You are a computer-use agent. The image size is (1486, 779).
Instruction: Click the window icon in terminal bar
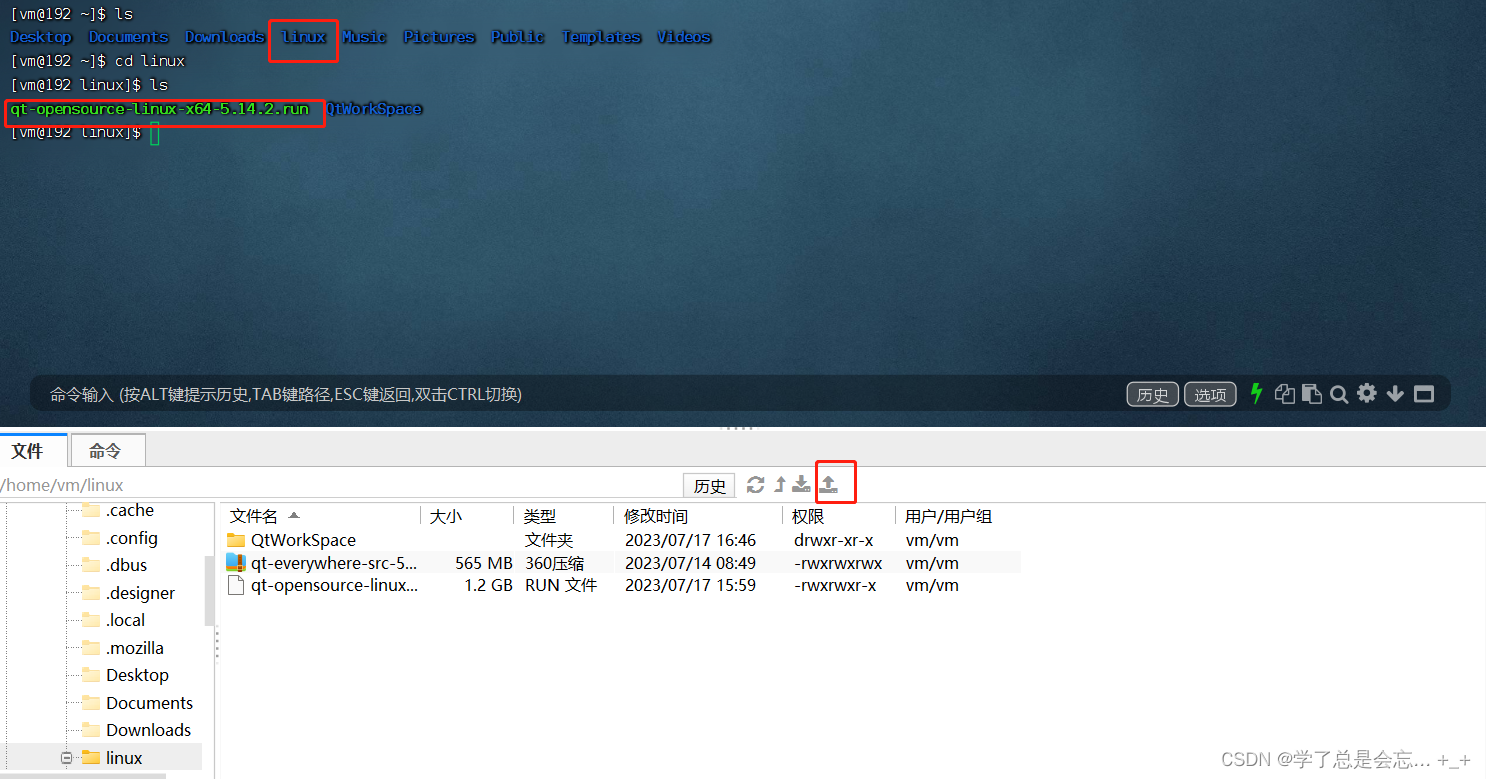click(x=1424, y=394)
